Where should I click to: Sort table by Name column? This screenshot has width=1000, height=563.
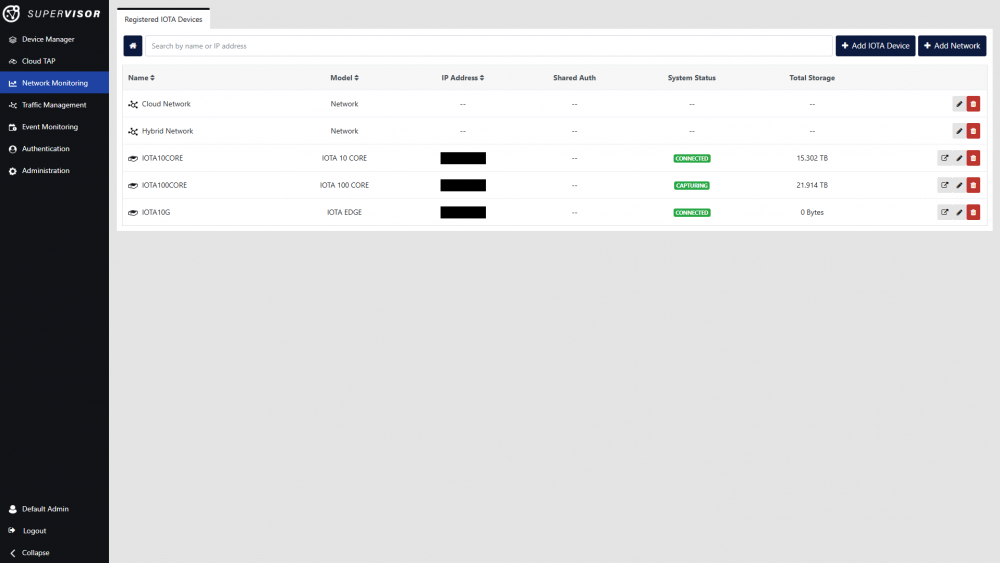coord(141,78)
